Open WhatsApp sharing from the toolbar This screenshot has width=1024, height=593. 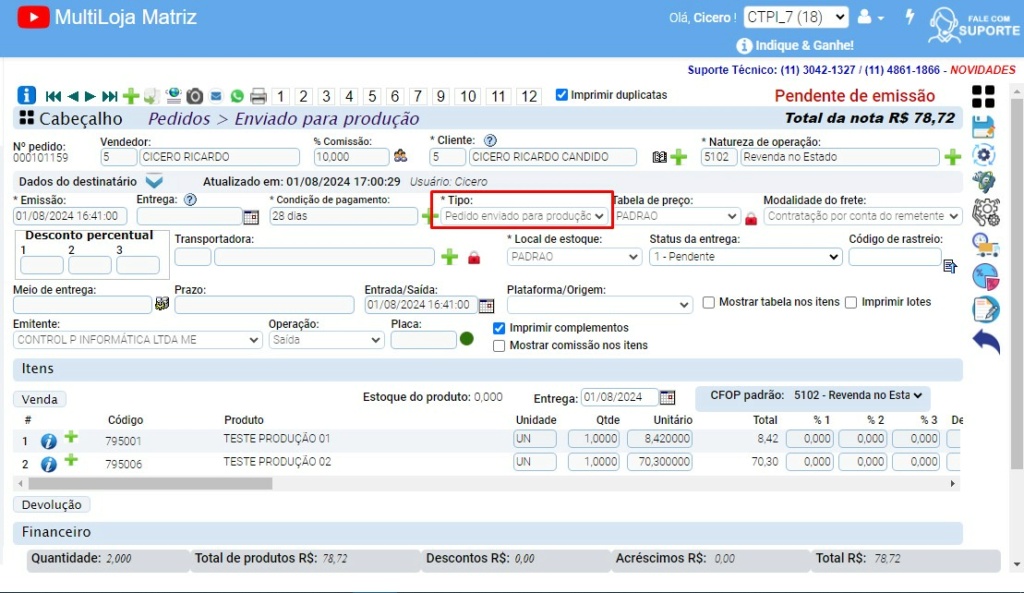coord(237,95)
